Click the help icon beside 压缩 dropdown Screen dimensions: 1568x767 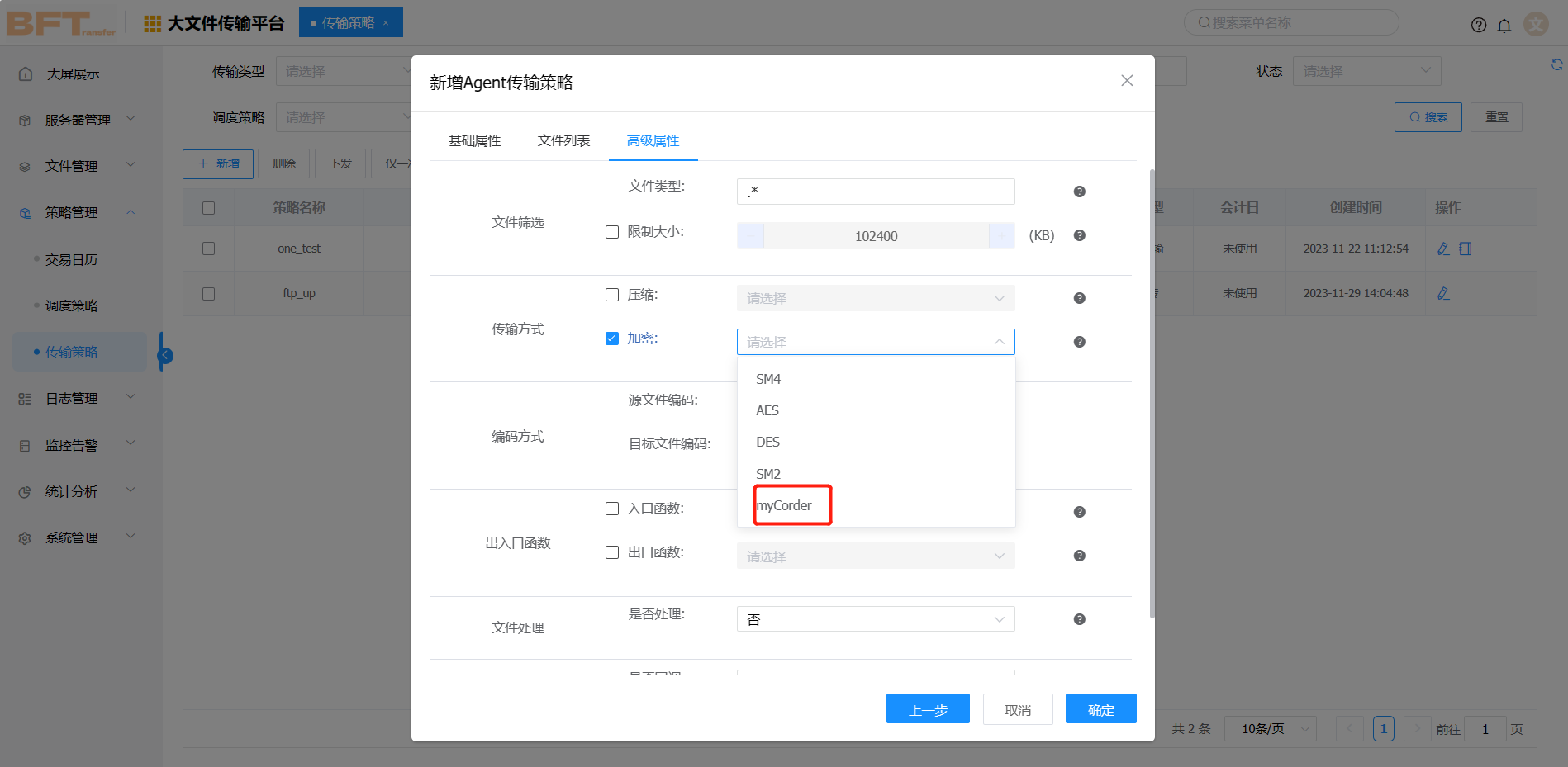1079,298
